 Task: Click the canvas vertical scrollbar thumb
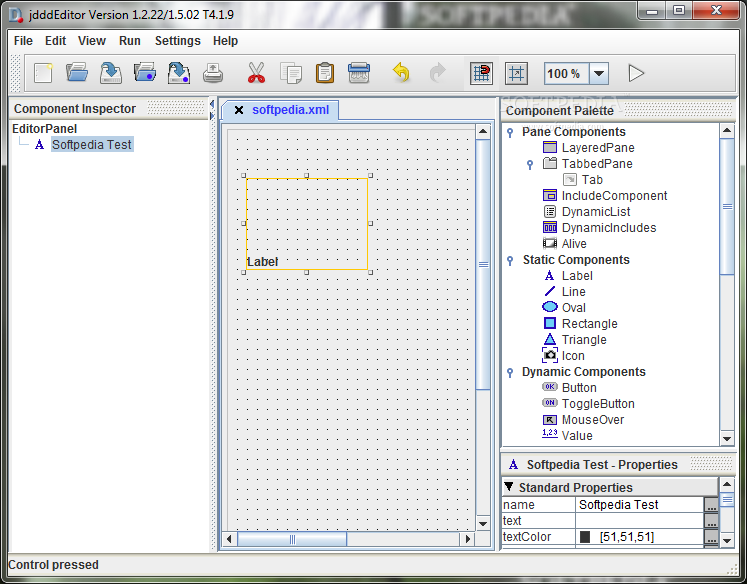tap(483, 264)
